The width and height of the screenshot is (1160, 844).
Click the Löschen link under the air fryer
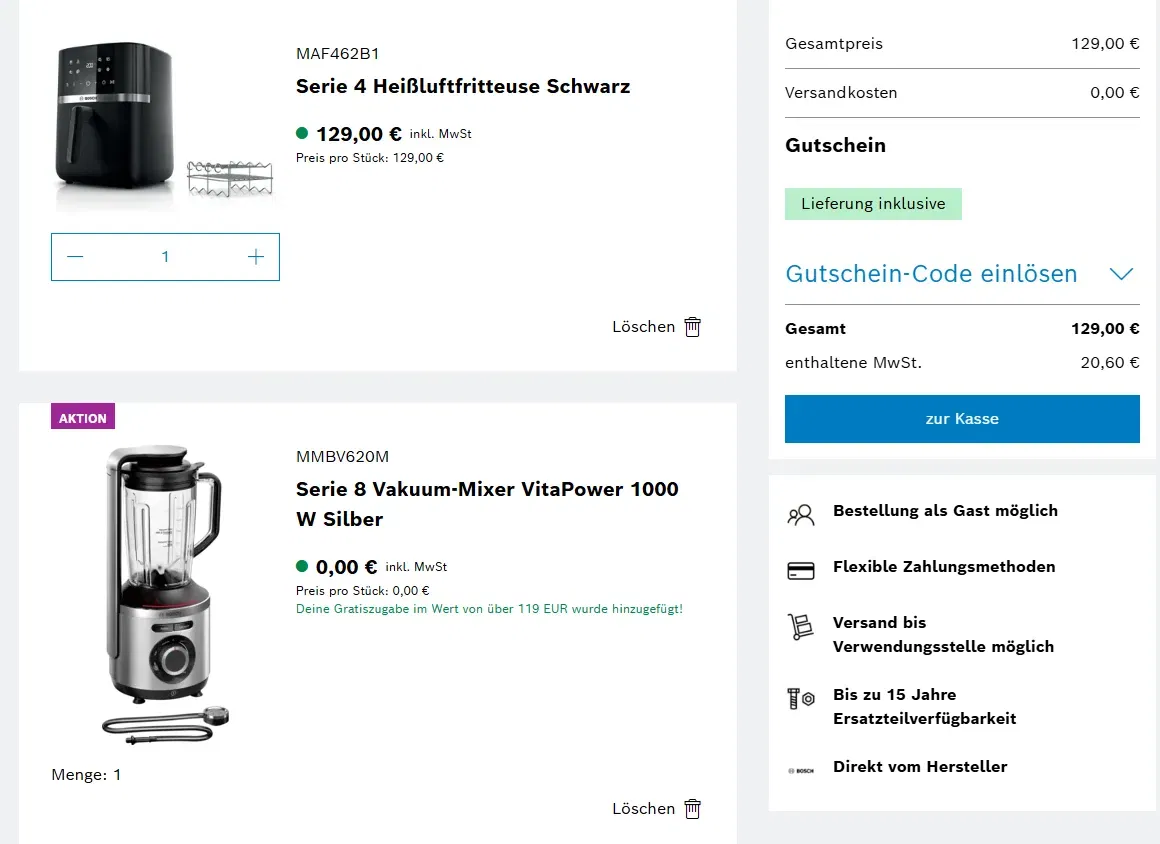pos(643,327)
